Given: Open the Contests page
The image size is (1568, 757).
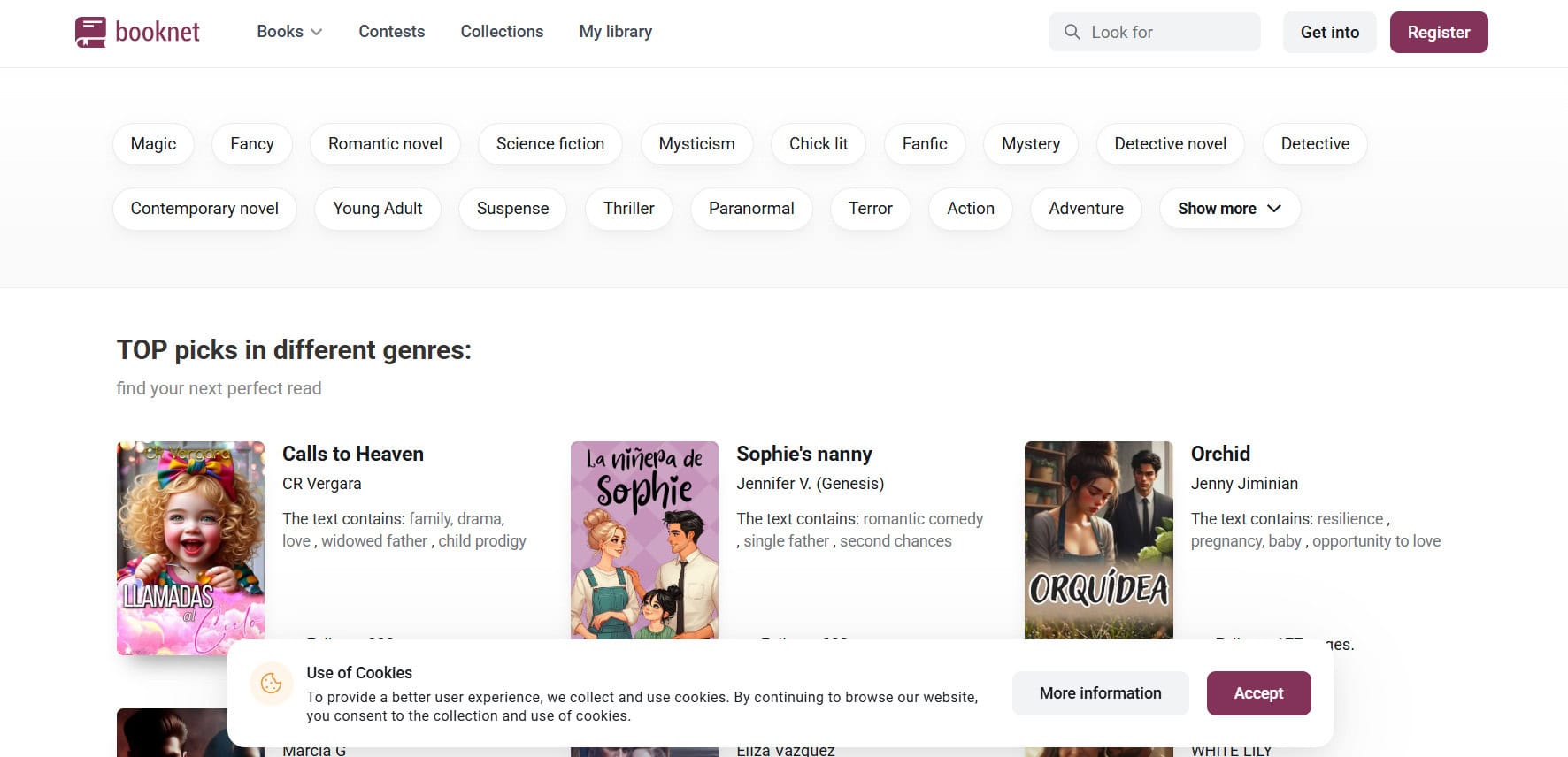Looking at the screenshot, I should point(391,32).
